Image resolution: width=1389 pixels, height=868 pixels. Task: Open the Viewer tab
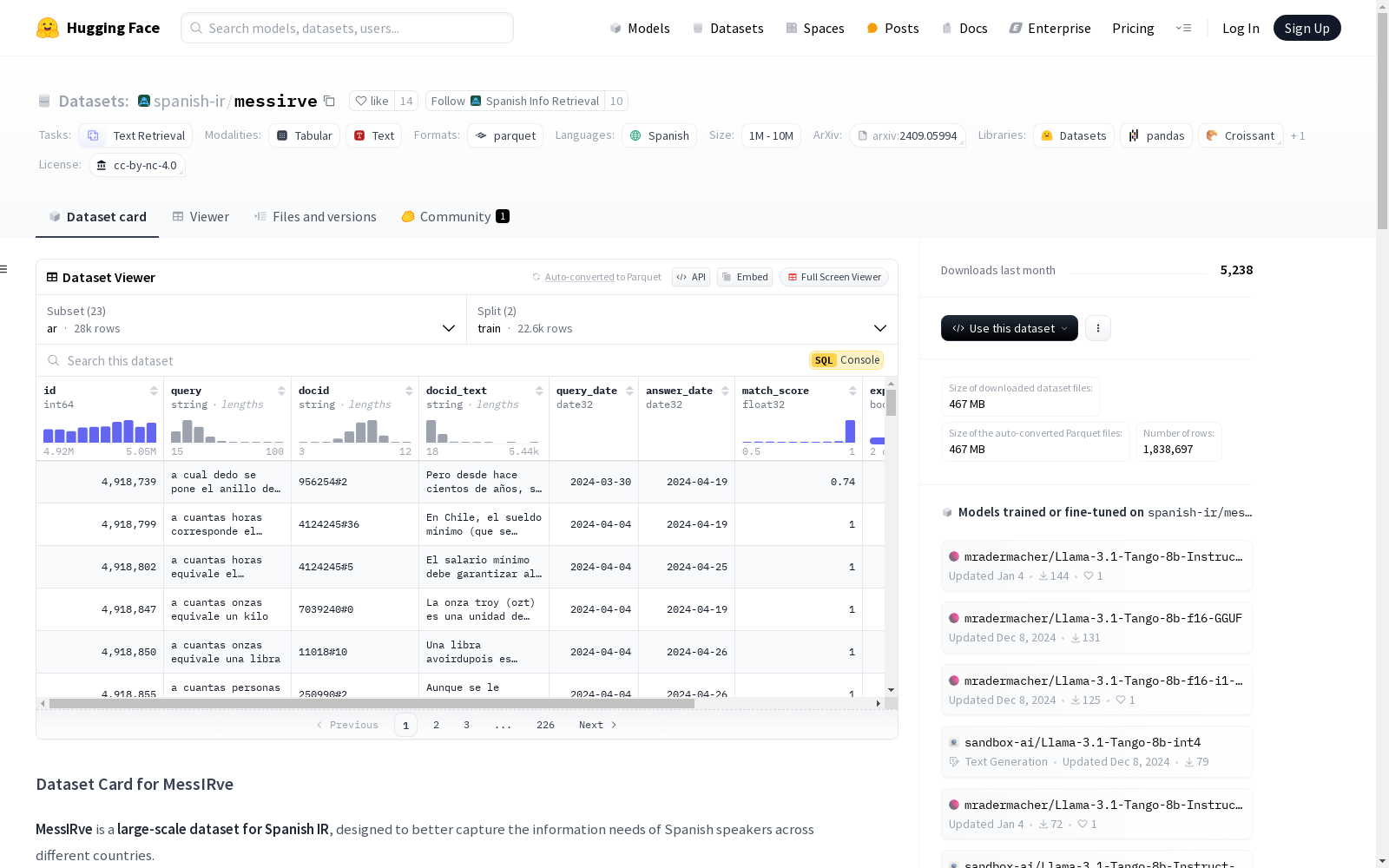pos(201,217)
